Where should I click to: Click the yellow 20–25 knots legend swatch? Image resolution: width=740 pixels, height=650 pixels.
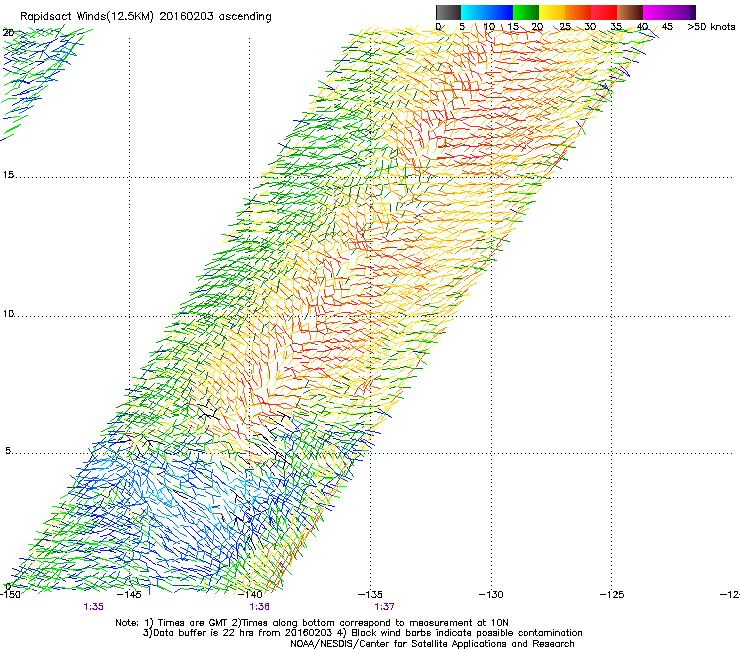coord(552,12)
